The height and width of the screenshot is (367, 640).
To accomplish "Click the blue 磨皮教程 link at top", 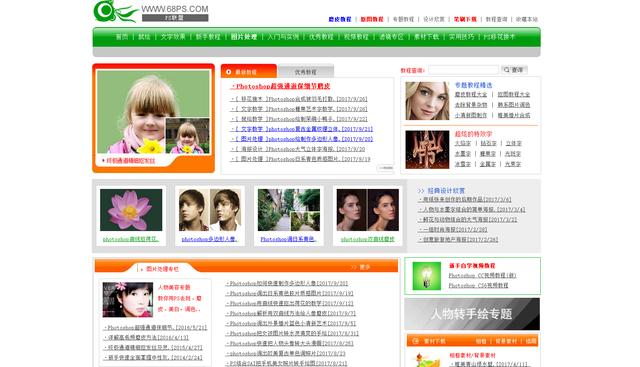I will coord(340,19).
